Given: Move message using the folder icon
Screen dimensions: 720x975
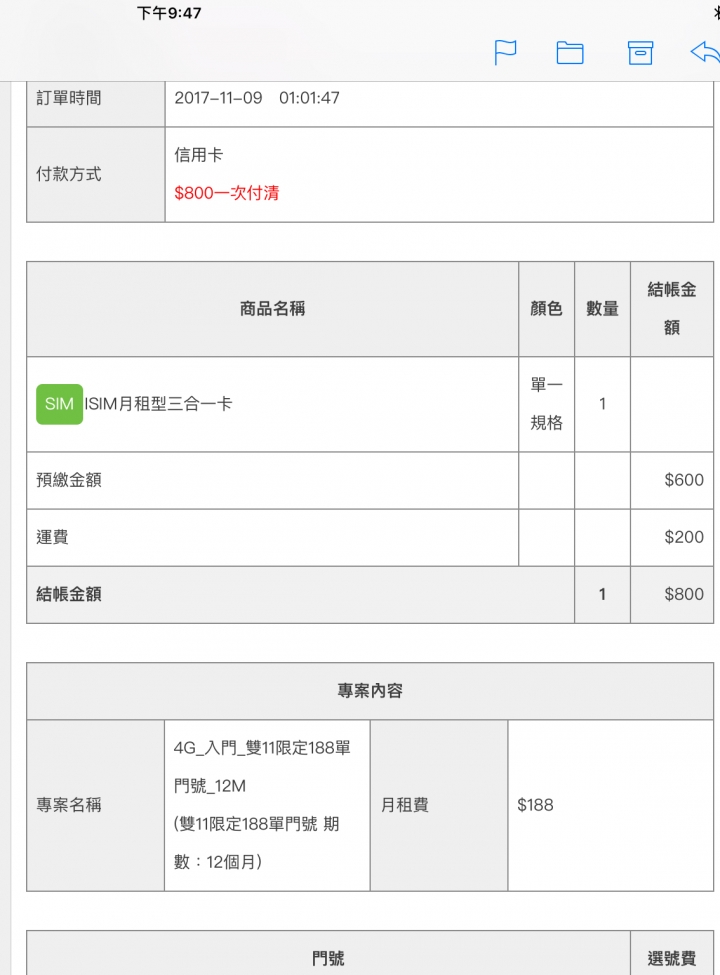Looking at the screenshot, I should click(x=570, y=53).
